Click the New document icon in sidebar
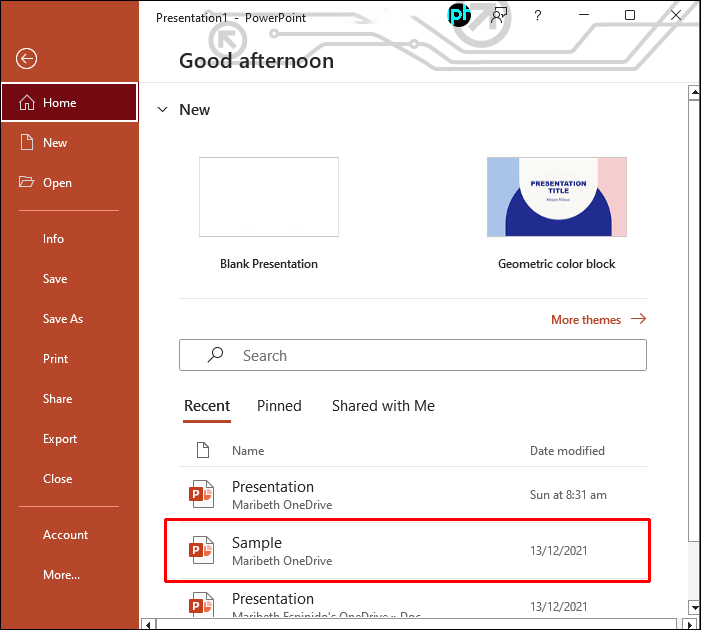 (27, 142)
